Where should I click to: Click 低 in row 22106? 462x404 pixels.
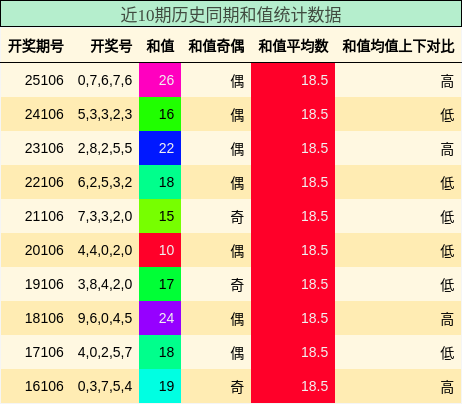447,183
